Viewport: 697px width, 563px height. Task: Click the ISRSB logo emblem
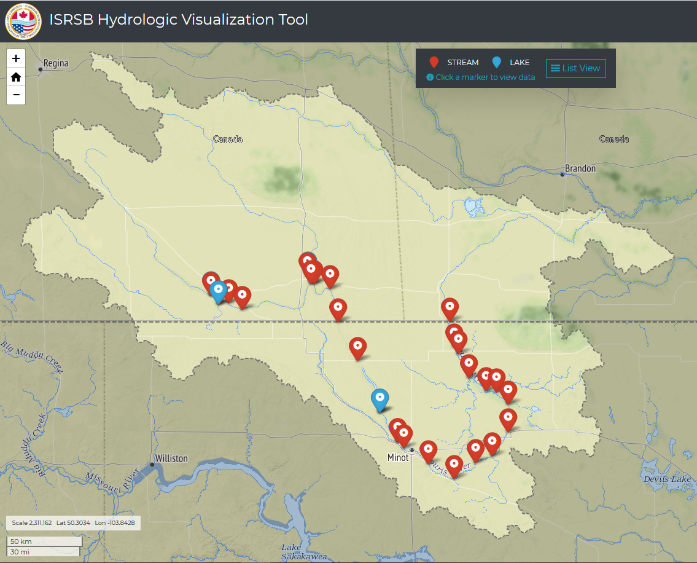23,21
